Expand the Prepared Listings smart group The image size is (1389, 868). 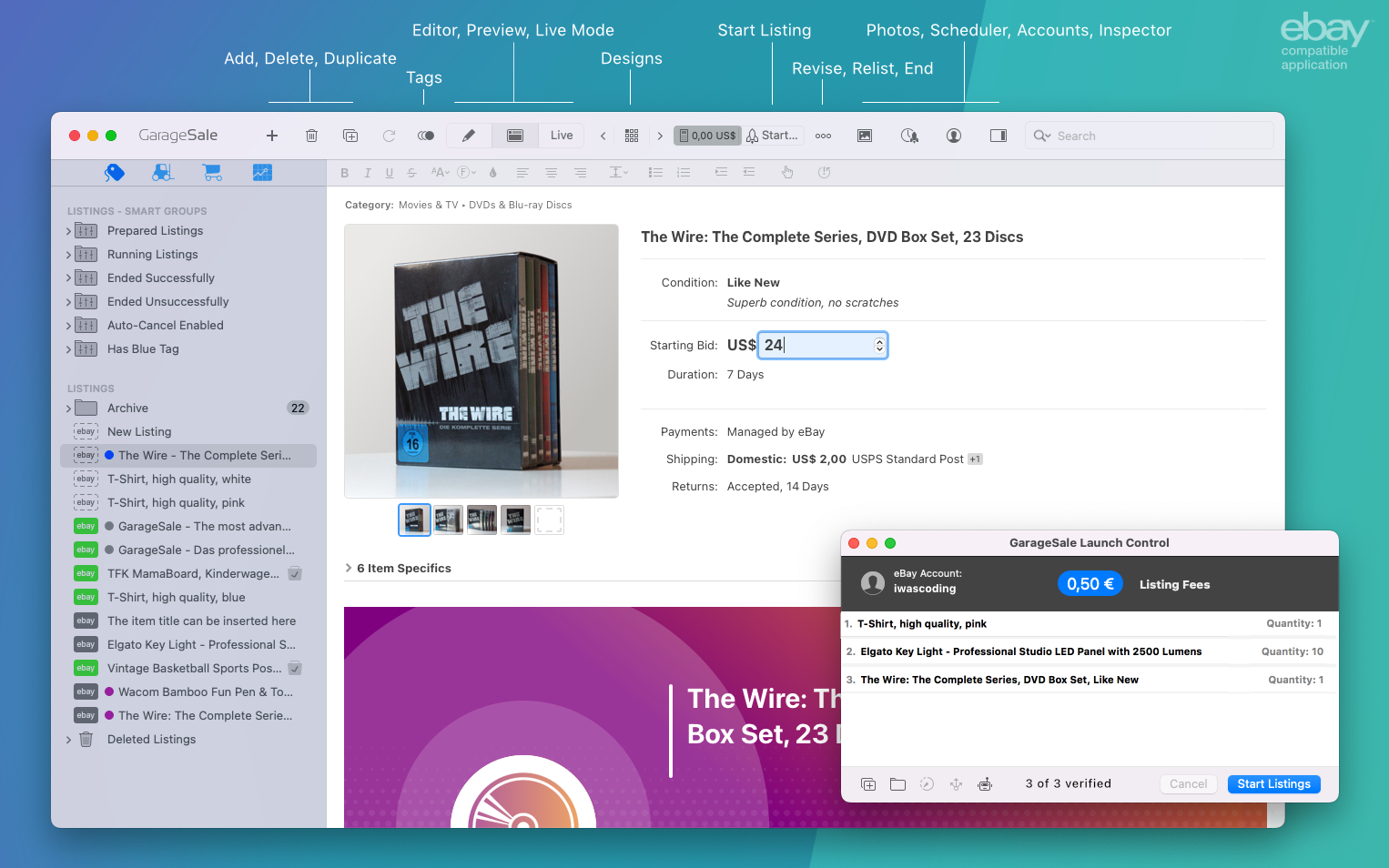click(69, 230)
